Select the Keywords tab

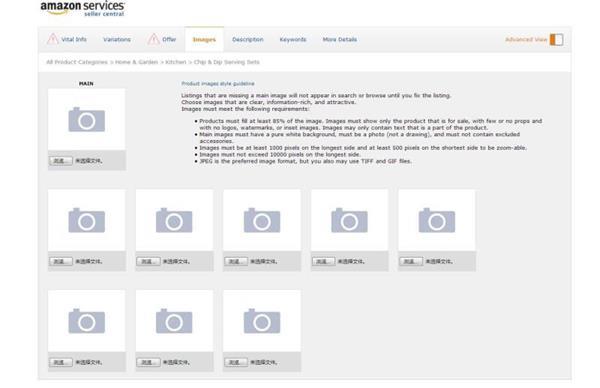(x=293, y=39)
